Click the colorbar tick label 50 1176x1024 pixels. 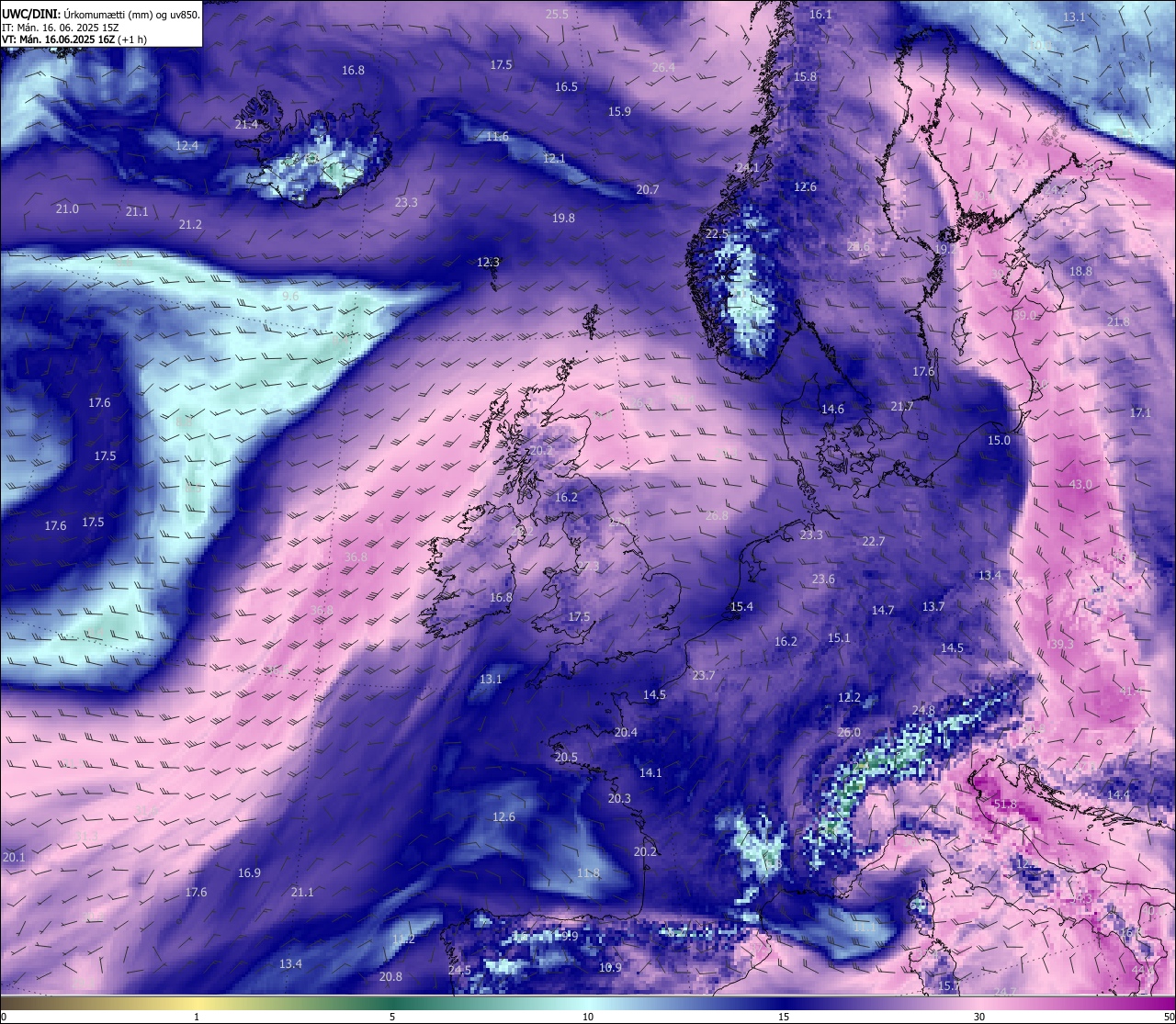pyautogui.click(x=1169, y=1017)
